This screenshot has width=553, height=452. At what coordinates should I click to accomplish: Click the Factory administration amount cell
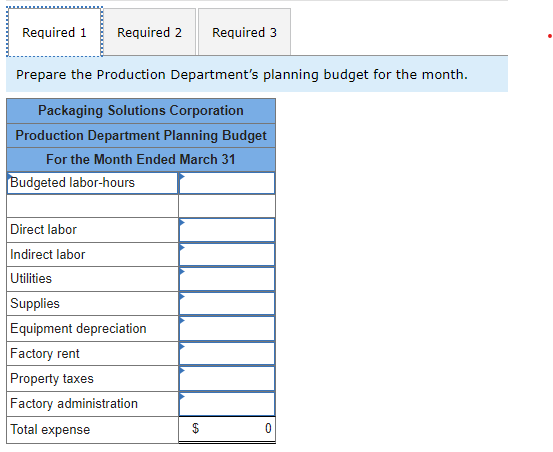pyautogui.click(x=227, y=404)
